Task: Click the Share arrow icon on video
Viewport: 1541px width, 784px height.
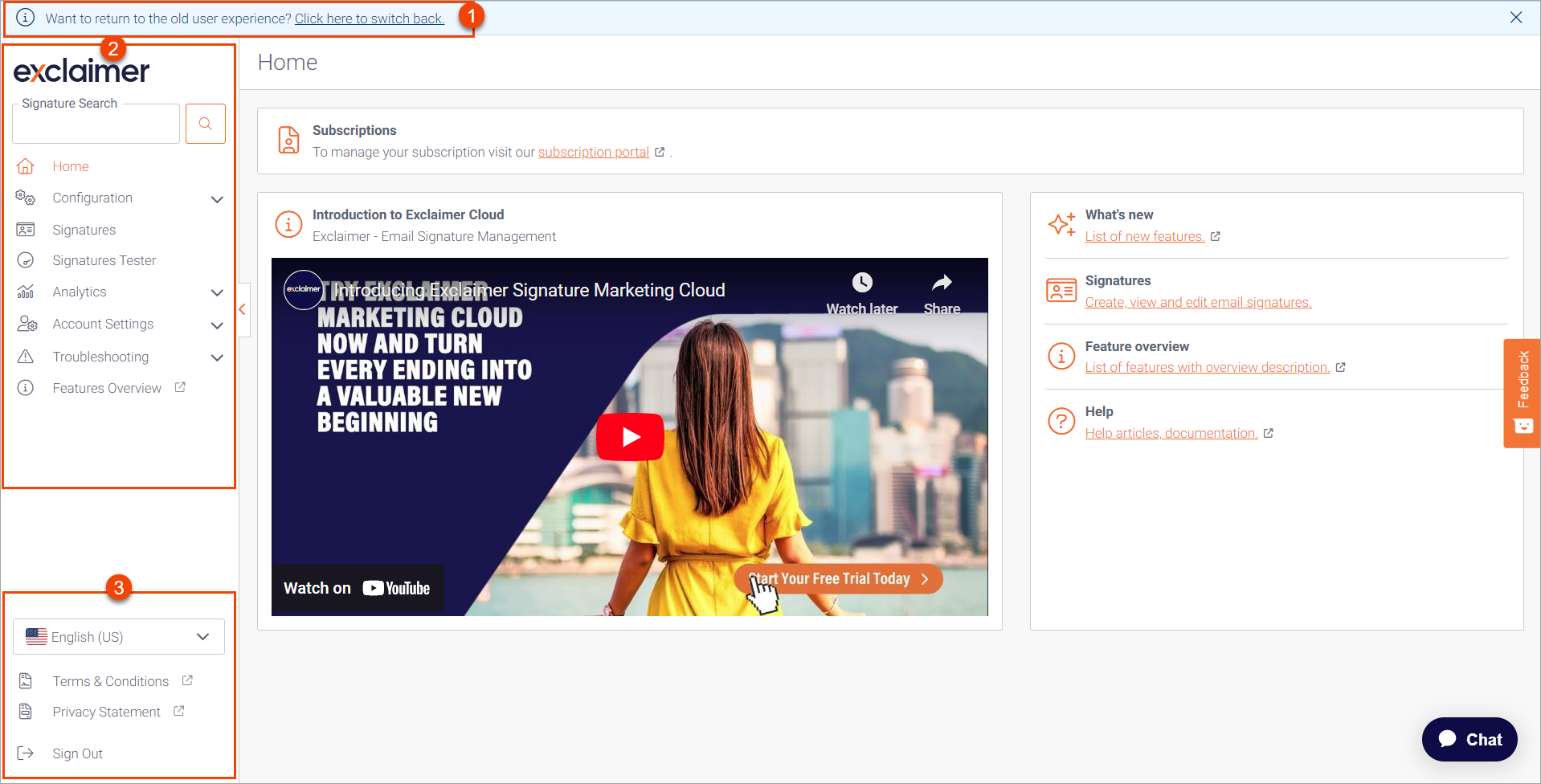Action: pos(942,283)
